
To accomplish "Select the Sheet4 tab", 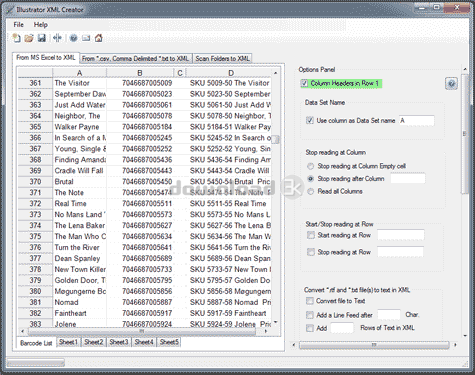I will click(x=144, y=342).
